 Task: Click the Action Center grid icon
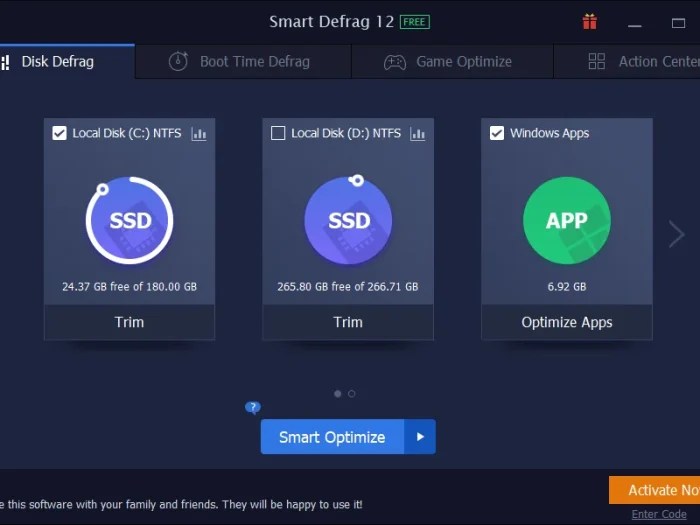pos(596,61)
